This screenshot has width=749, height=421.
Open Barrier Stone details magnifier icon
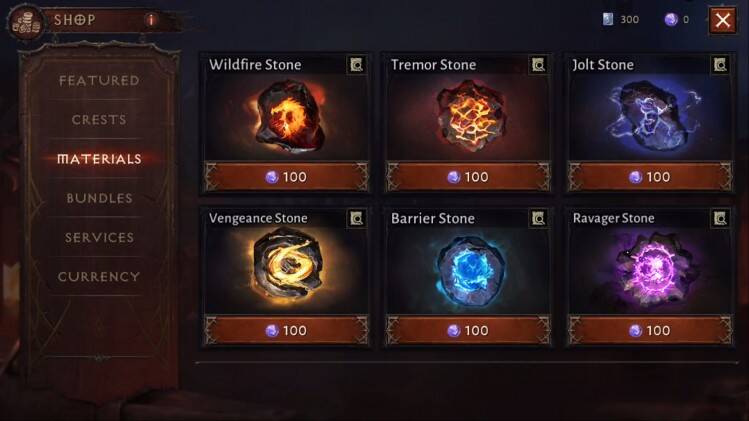538,218
